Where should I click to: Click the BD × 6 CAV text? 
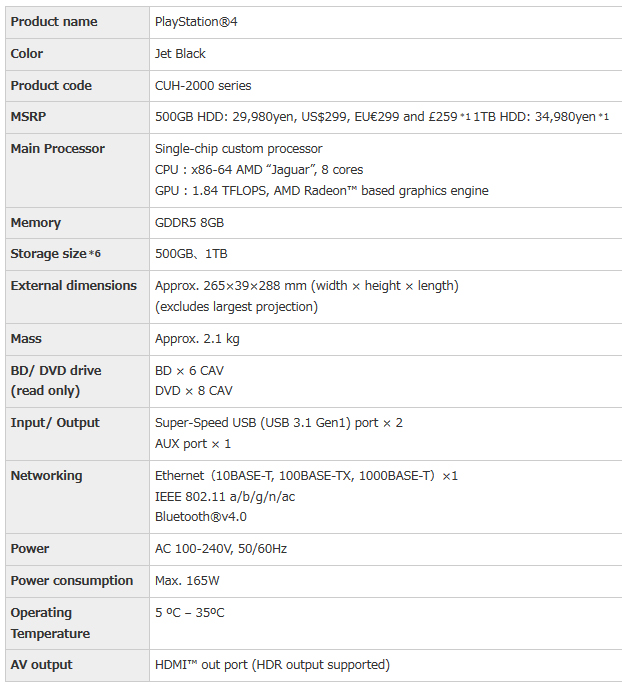(189, 371)
